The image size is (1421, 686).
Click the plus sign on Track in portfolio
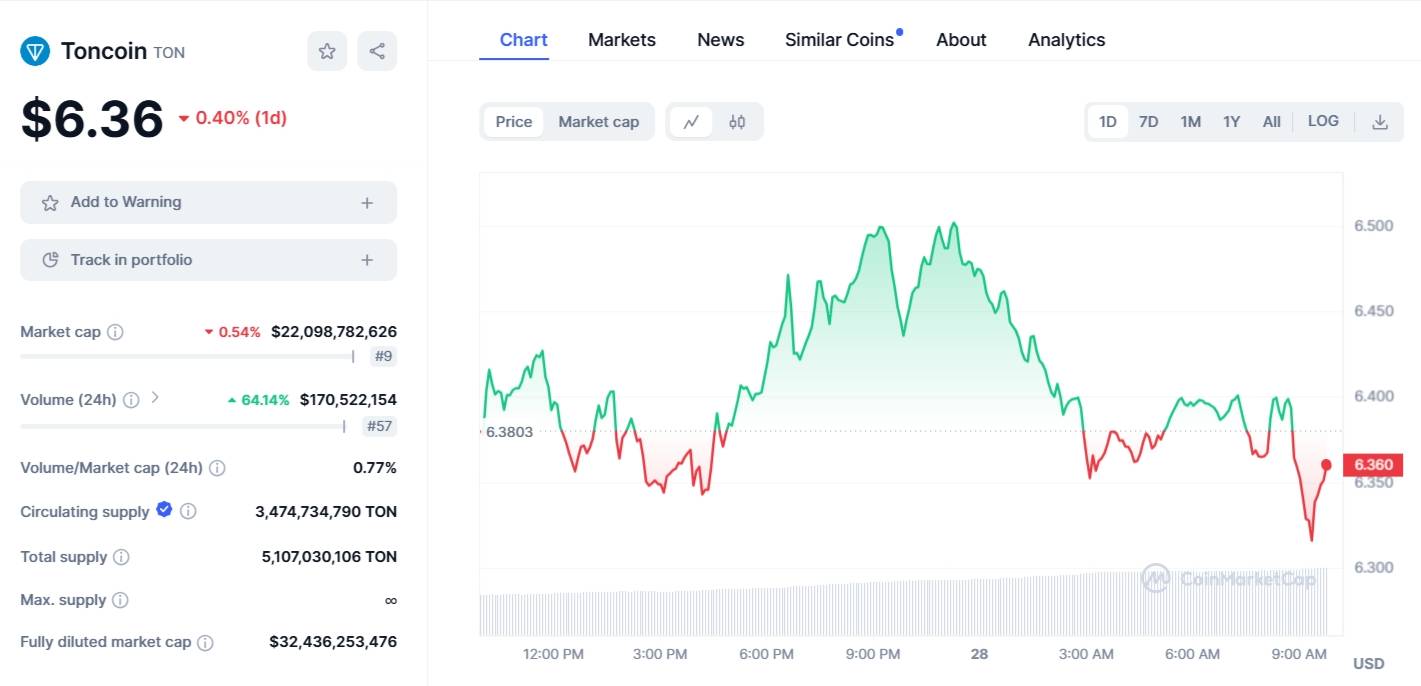(x=367, y=260)
